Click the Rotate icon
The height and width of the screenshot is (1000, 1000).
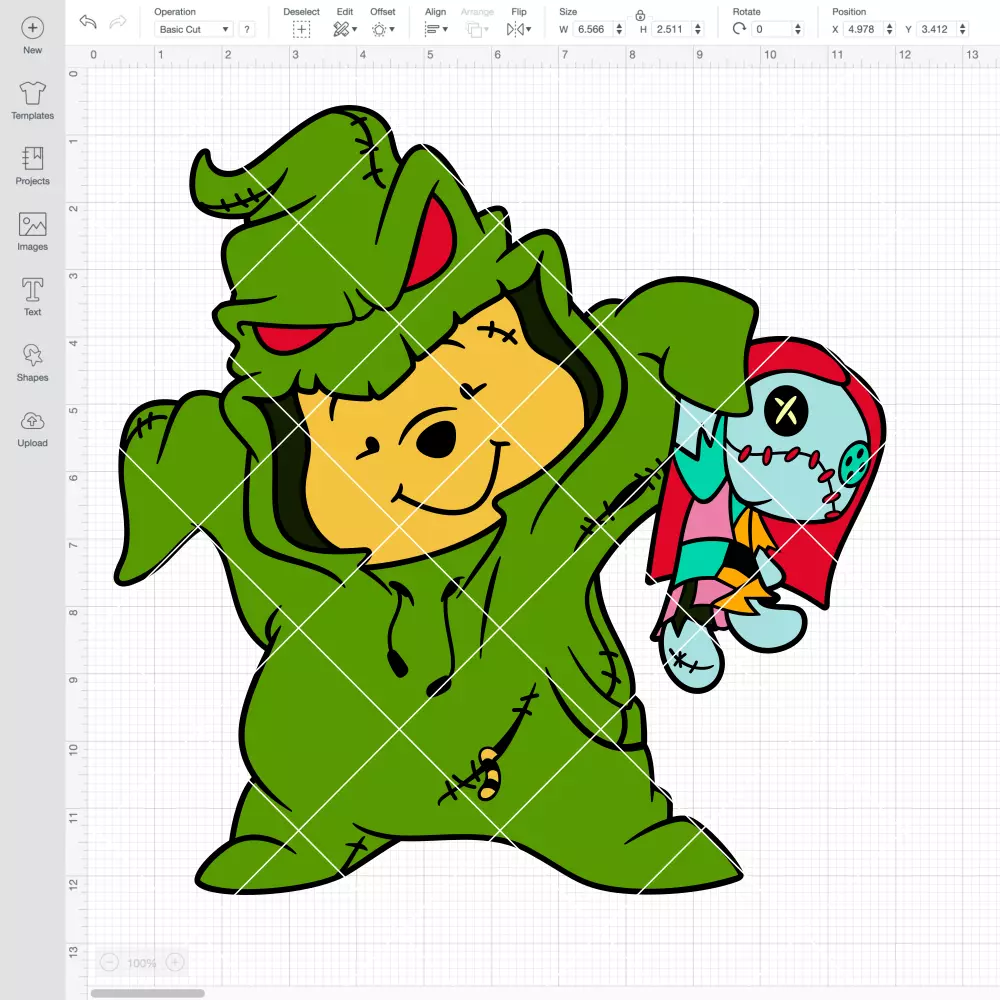click(x=739, y=29)
